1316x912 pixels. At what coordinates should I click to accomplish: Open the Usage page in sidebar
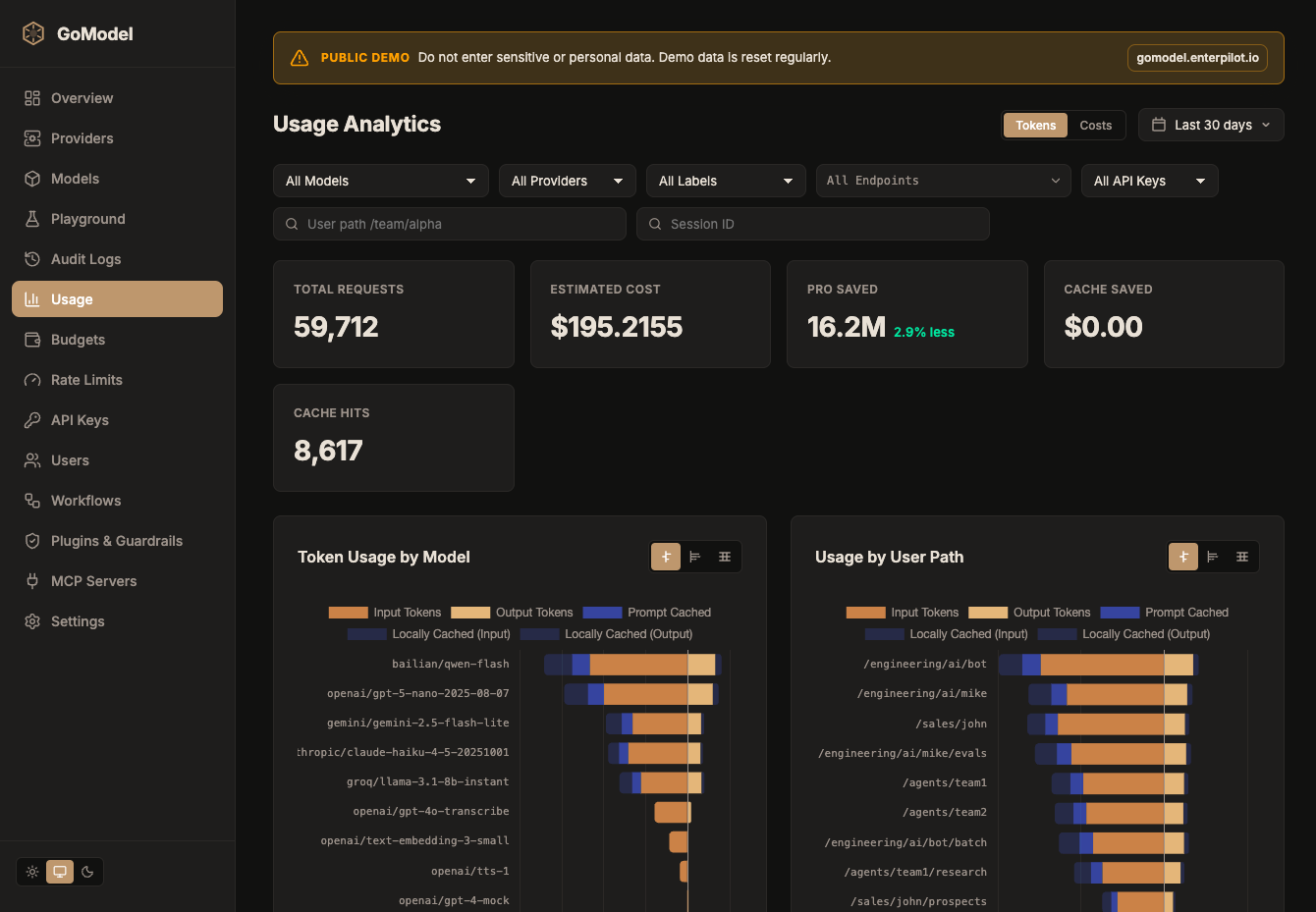pos(117,299)
